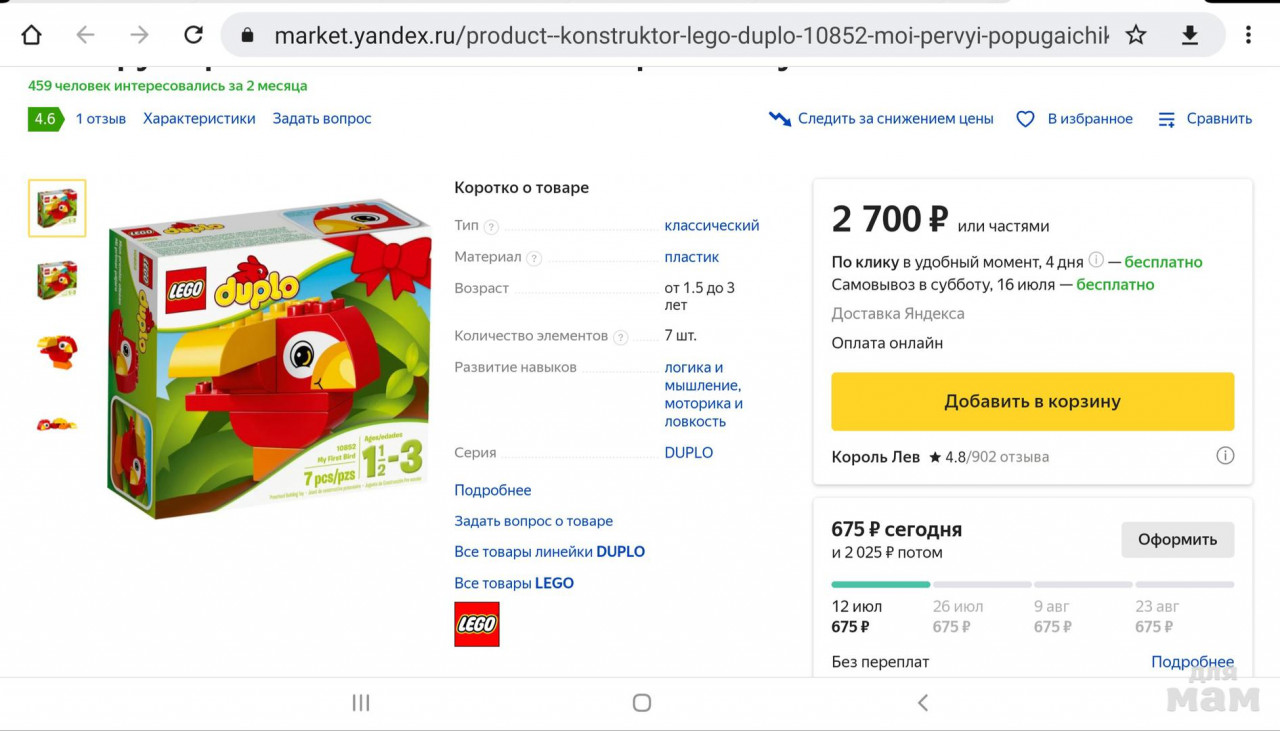Click the red LEGO brand logo
This screenshot has height=731, width=1280.
point(477,624)
